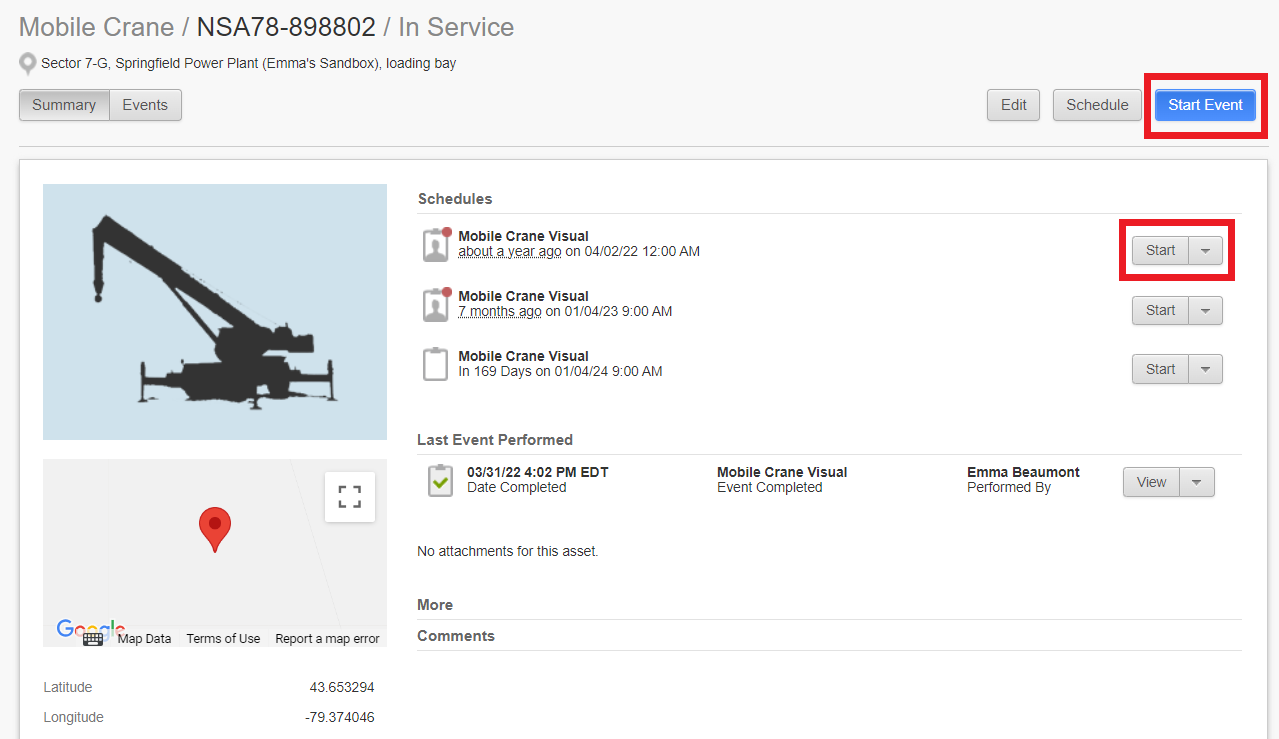Viewport: 1279px width, 739px height.
Task: Click "No attachments for this asset." text
Action: point(508,551)
